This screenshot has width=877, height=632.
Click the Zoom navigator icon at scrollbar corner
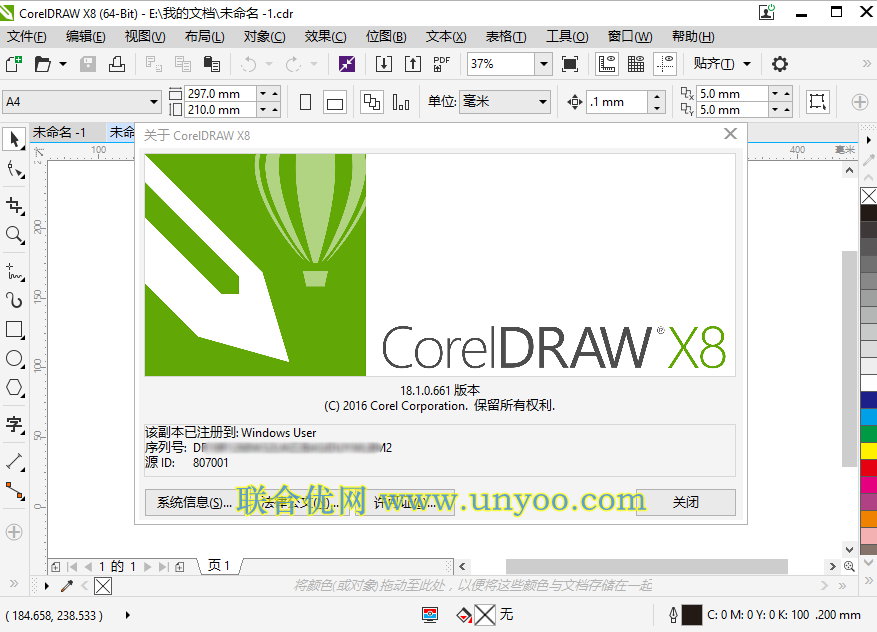coord(849,566)
